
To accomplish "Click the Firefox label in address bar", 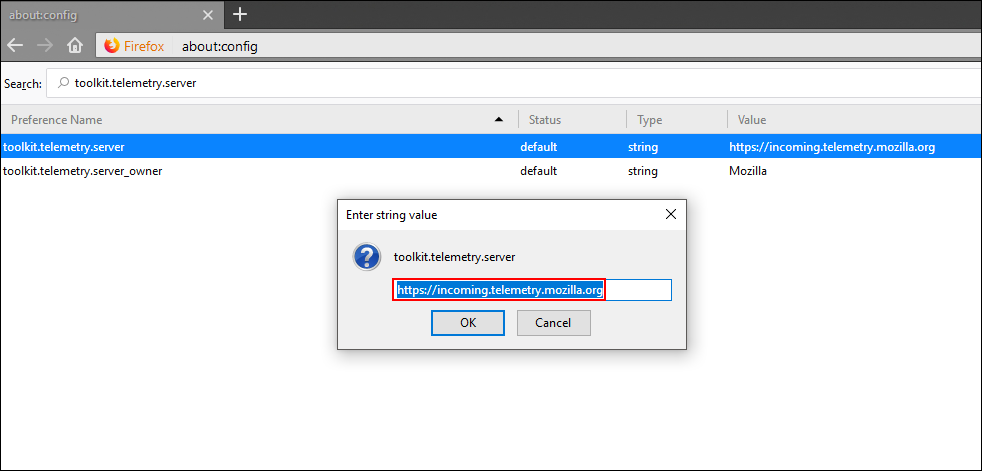I will [144, 46].
